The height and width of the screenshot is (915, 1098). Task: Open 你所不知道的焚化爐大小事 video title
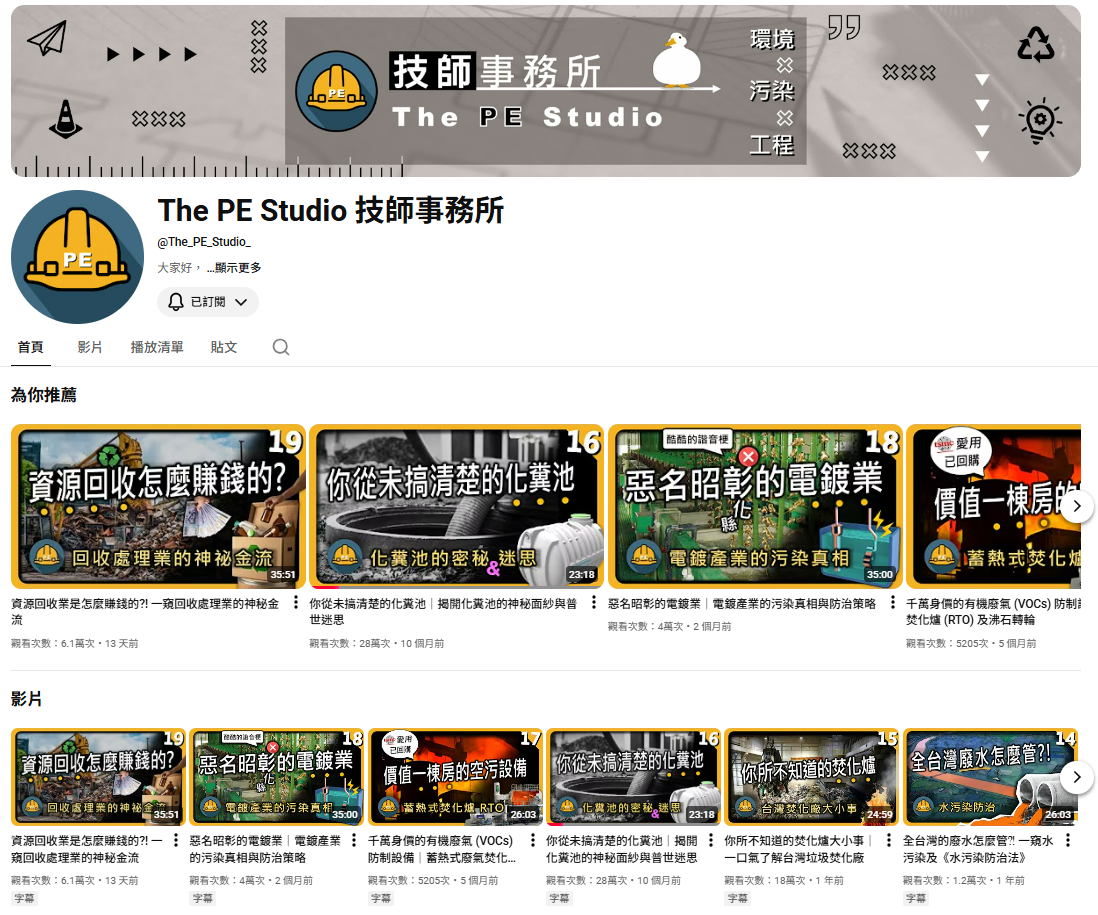tap(798, 848)
